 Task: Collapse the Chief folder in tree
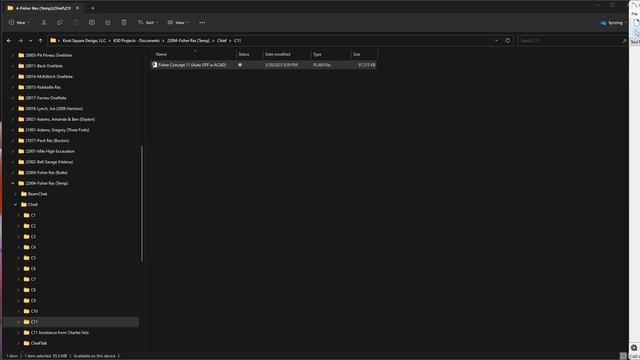(16, 204)
